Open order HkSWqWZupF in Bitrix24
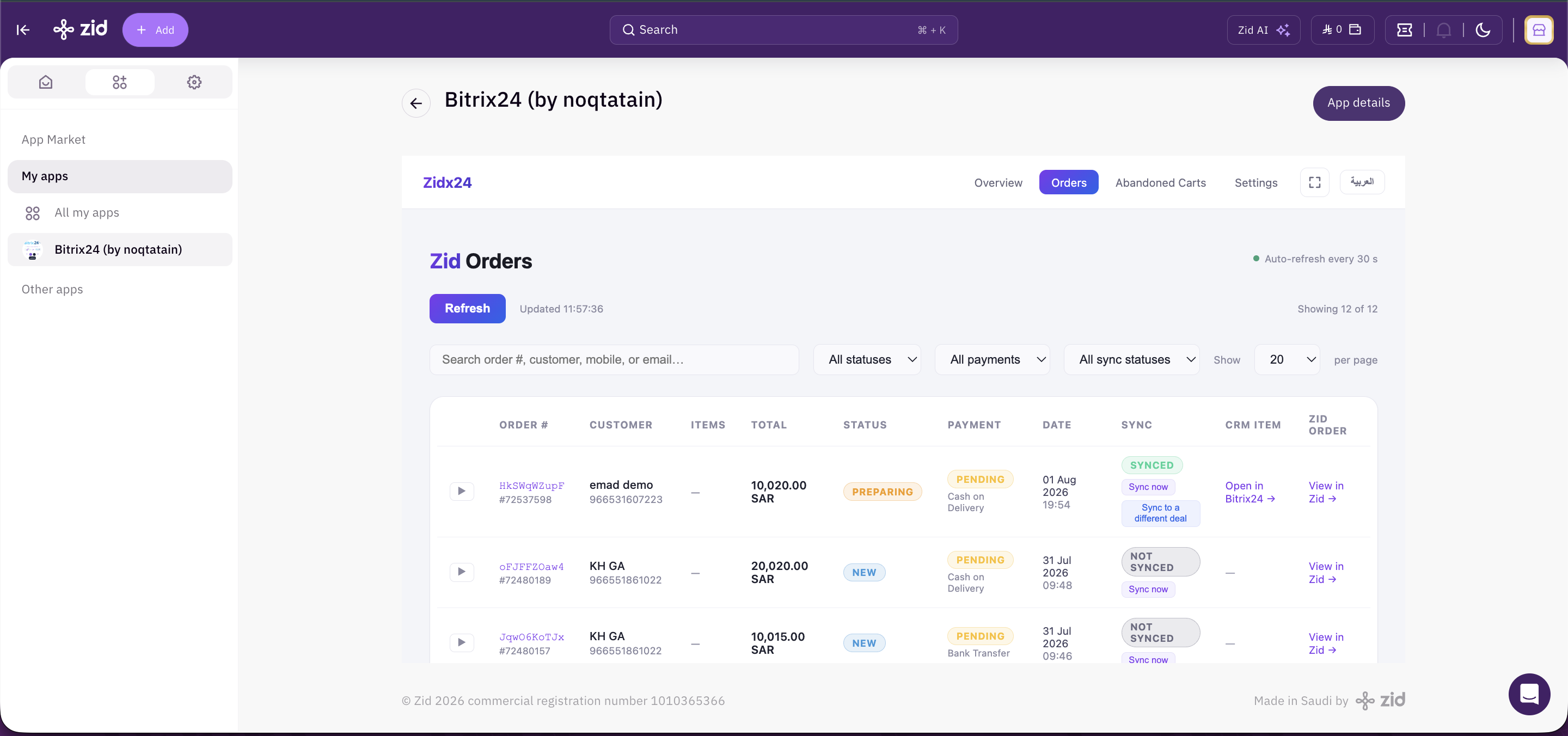The image size is (1568, 736). tap(1249, 492)
